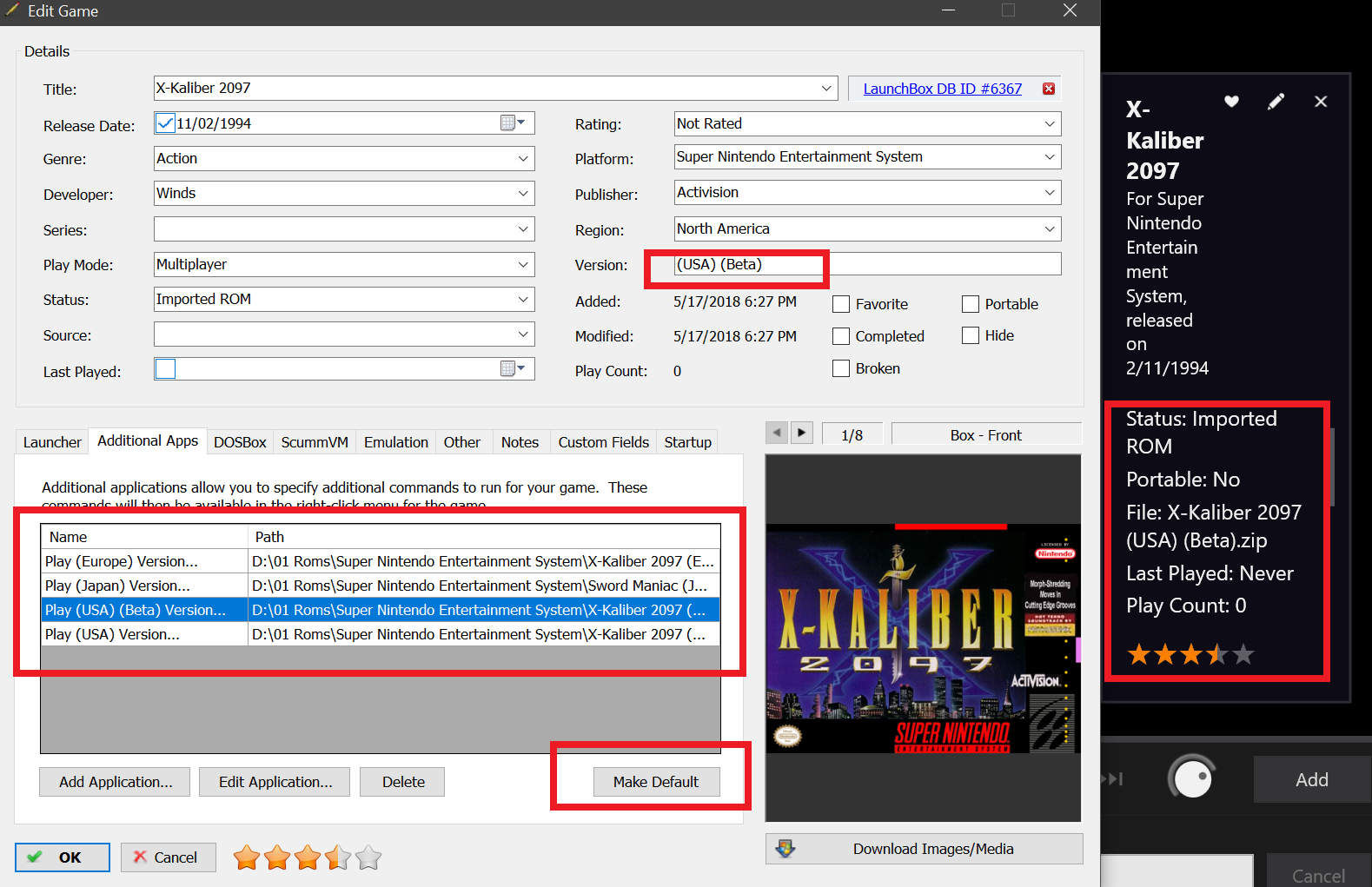This screenshot has width=1372, height=887.
Task: Check the Broken checkbox
Action: point(841,368)
